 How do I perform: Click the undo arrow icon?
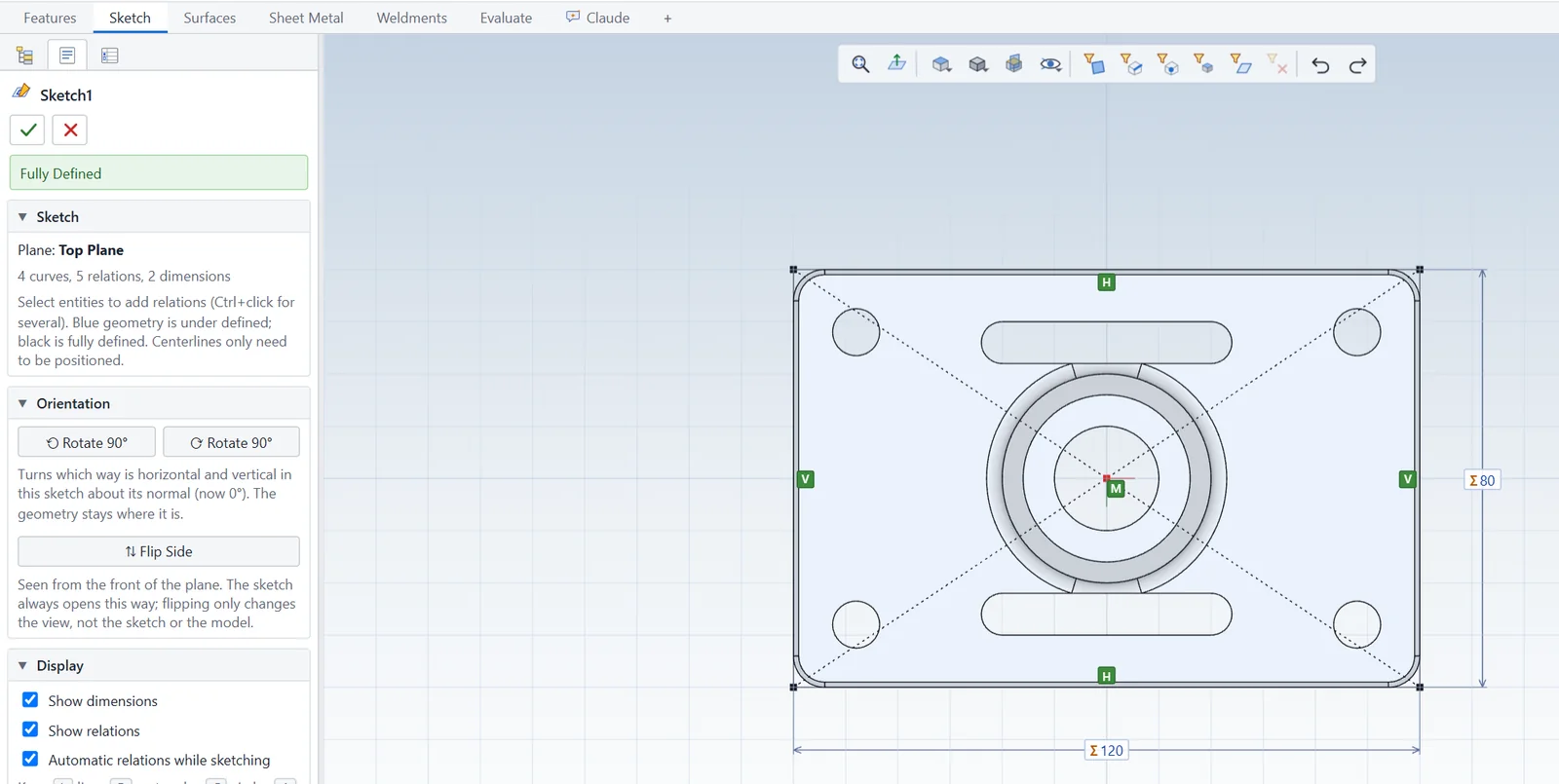(1320, 65)
